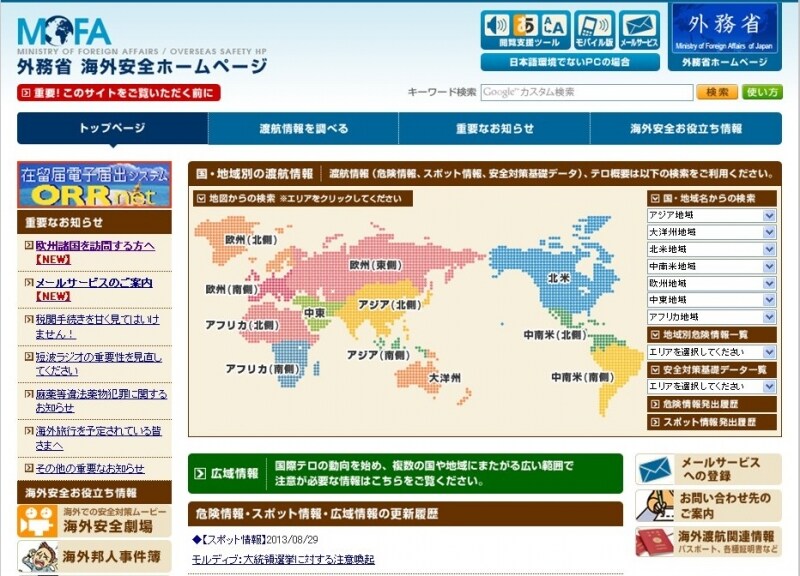Expand the 中東地域 dropdown
This screenshot has height=576, width=800.
tap(712, 300)
